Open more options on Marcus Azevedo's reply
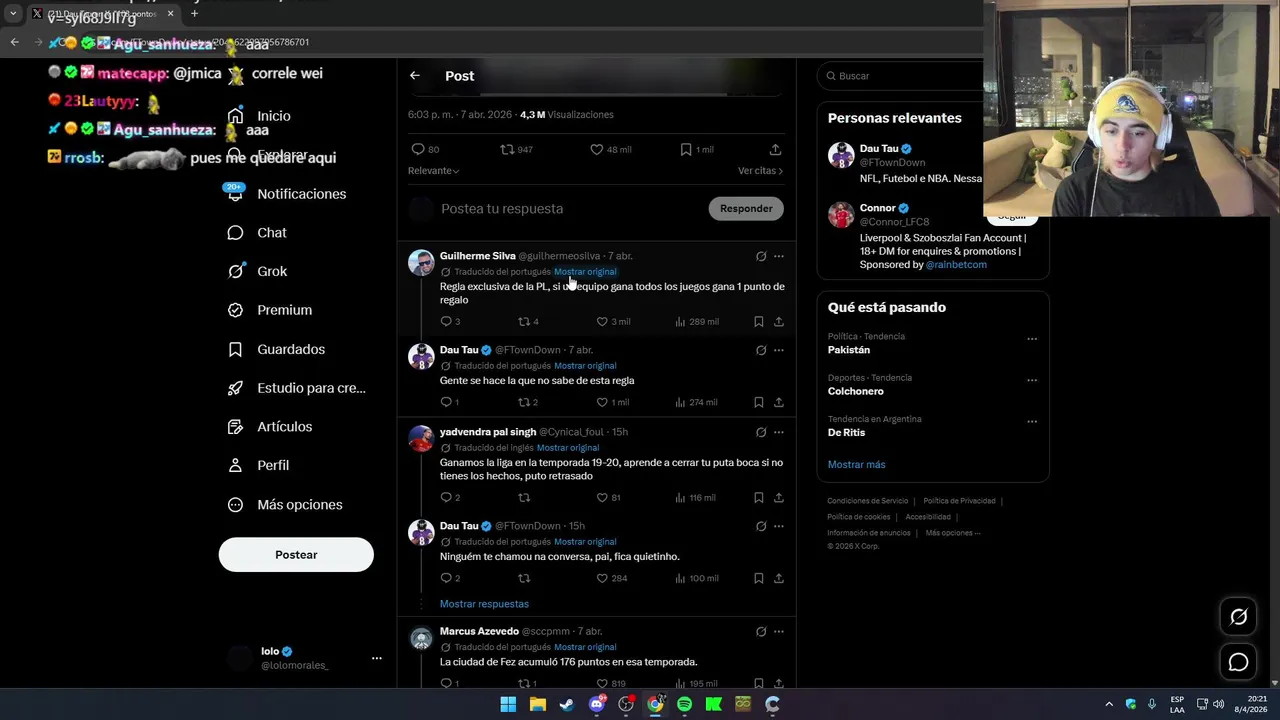Viewport: 1280px width, 720px height. pos(779,632)
